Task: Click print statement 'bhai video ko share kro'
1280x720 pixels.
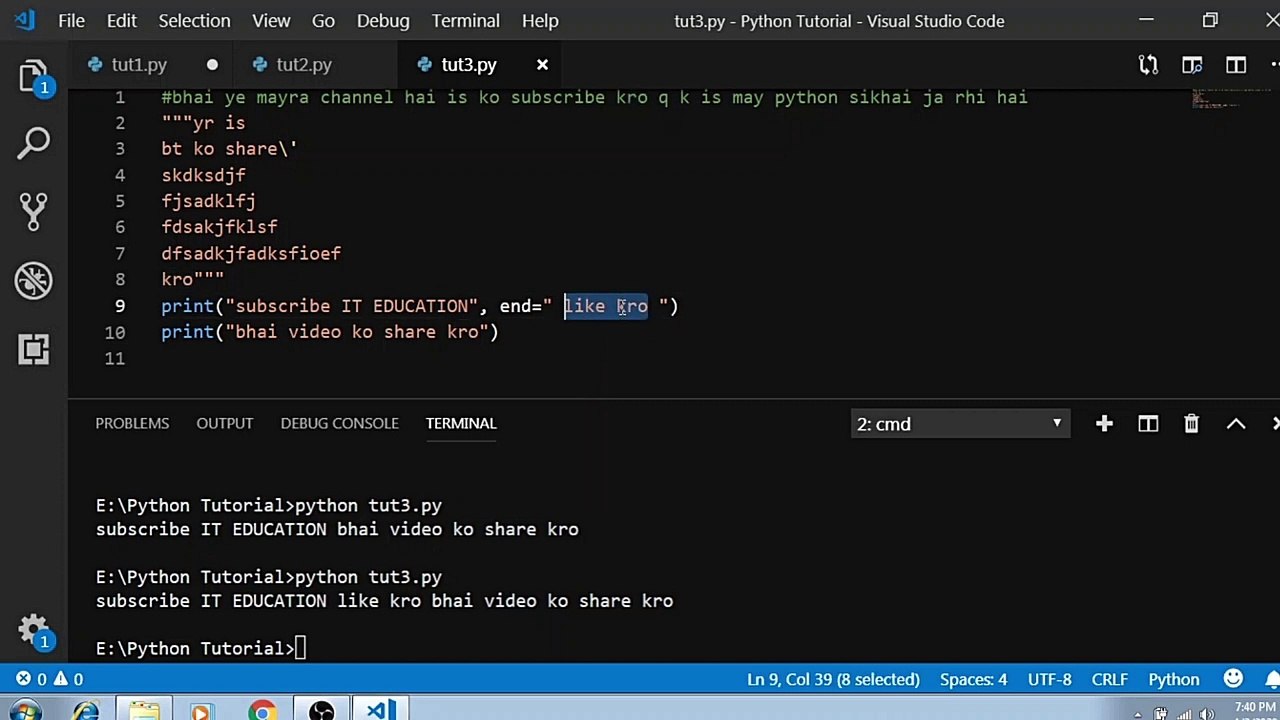Action: click(x=330, y=332)
